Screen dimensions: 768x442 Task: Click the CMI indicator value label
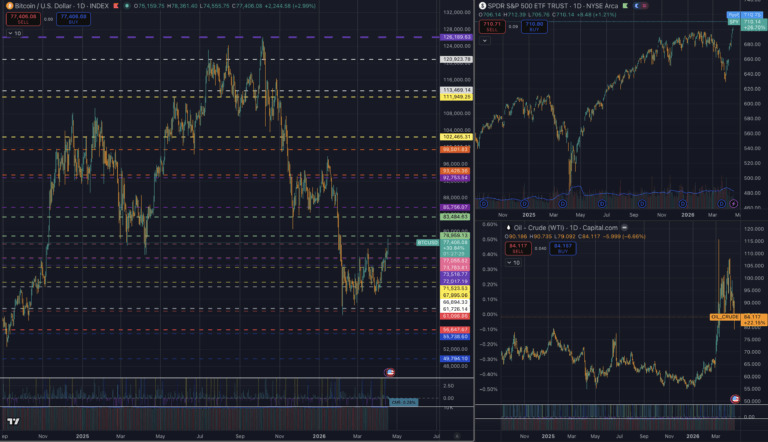404,402
